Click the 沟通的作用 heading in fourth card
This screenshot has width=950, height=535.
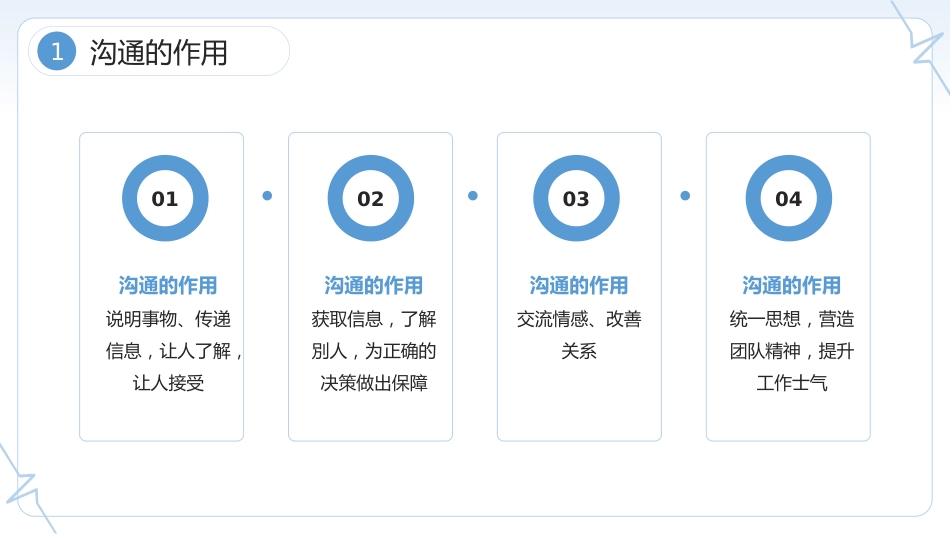[791, 285]
